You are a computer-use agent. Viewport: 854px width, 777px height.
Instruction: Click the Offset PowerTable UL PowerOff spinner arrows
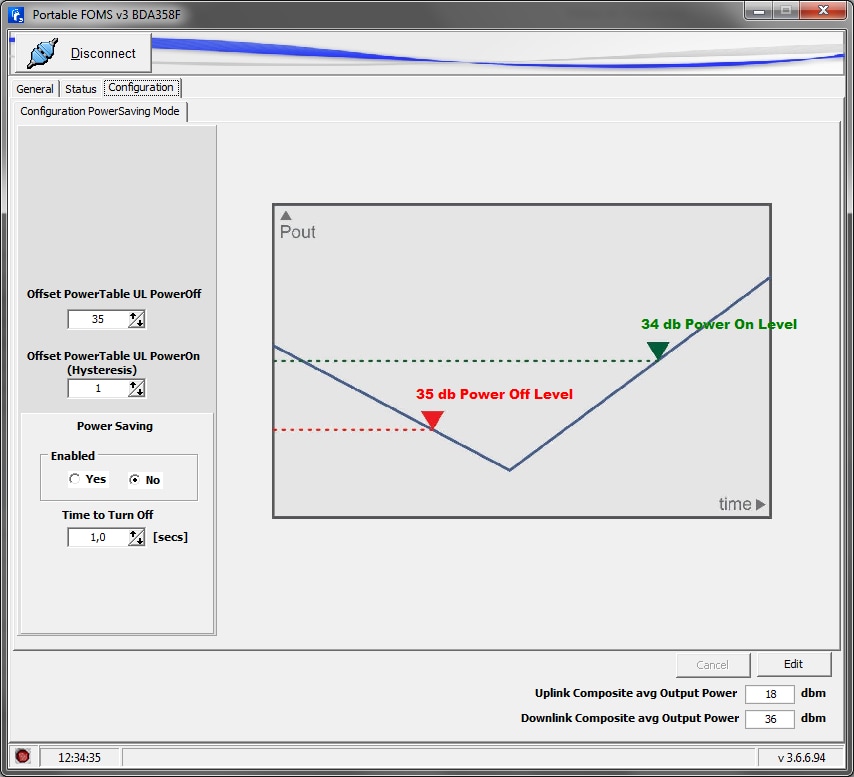click(137, 319)
